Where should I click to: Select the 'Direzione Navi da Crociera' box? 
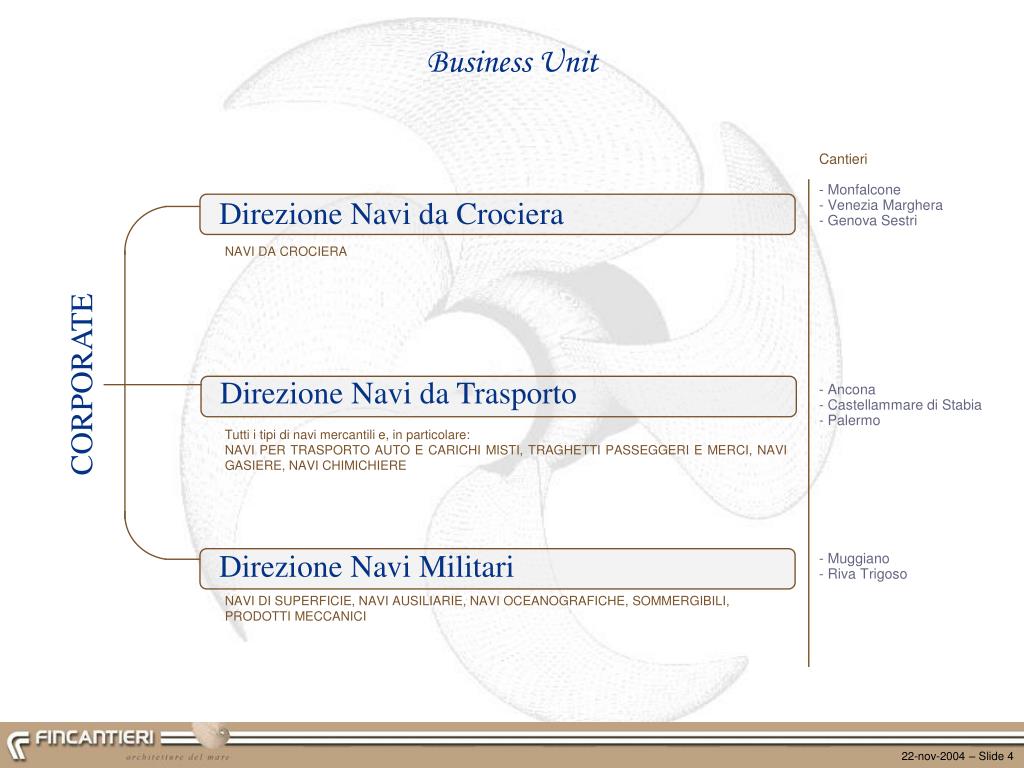pyautogui.click(x=497, y=214)
